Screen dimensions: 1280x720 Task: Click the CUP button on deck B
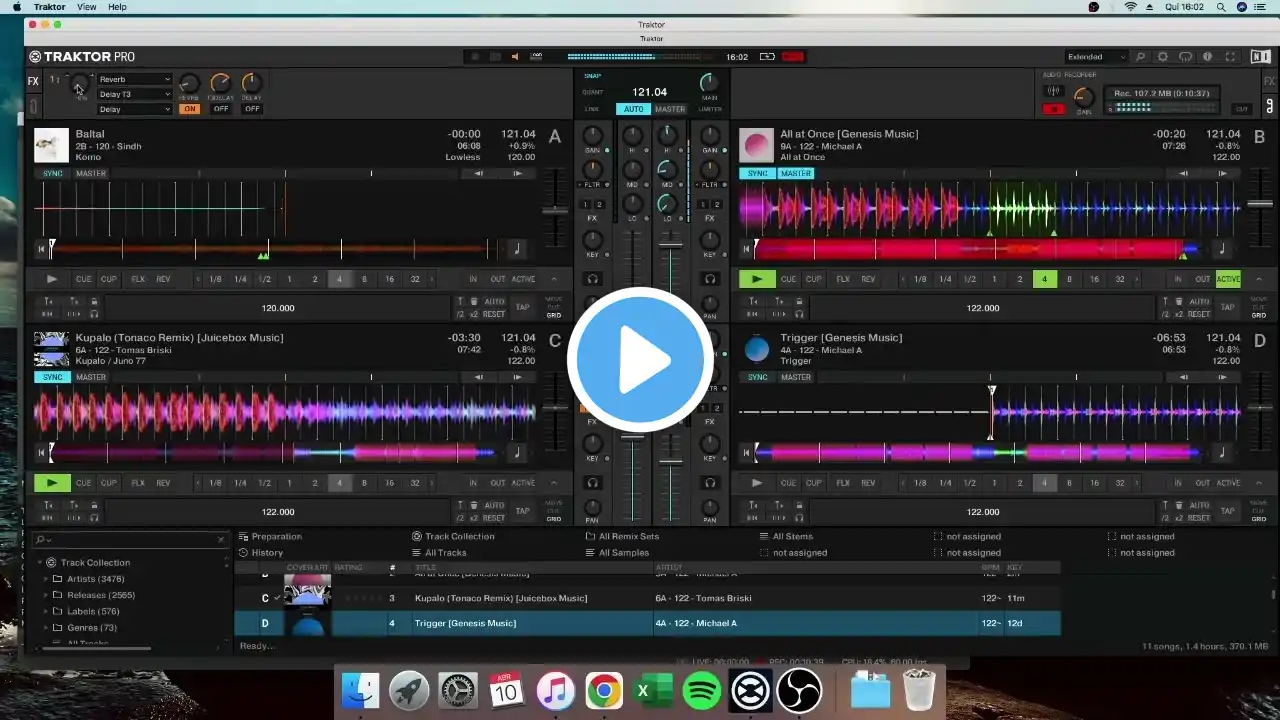pyautogui.click(x=814, y=279)
